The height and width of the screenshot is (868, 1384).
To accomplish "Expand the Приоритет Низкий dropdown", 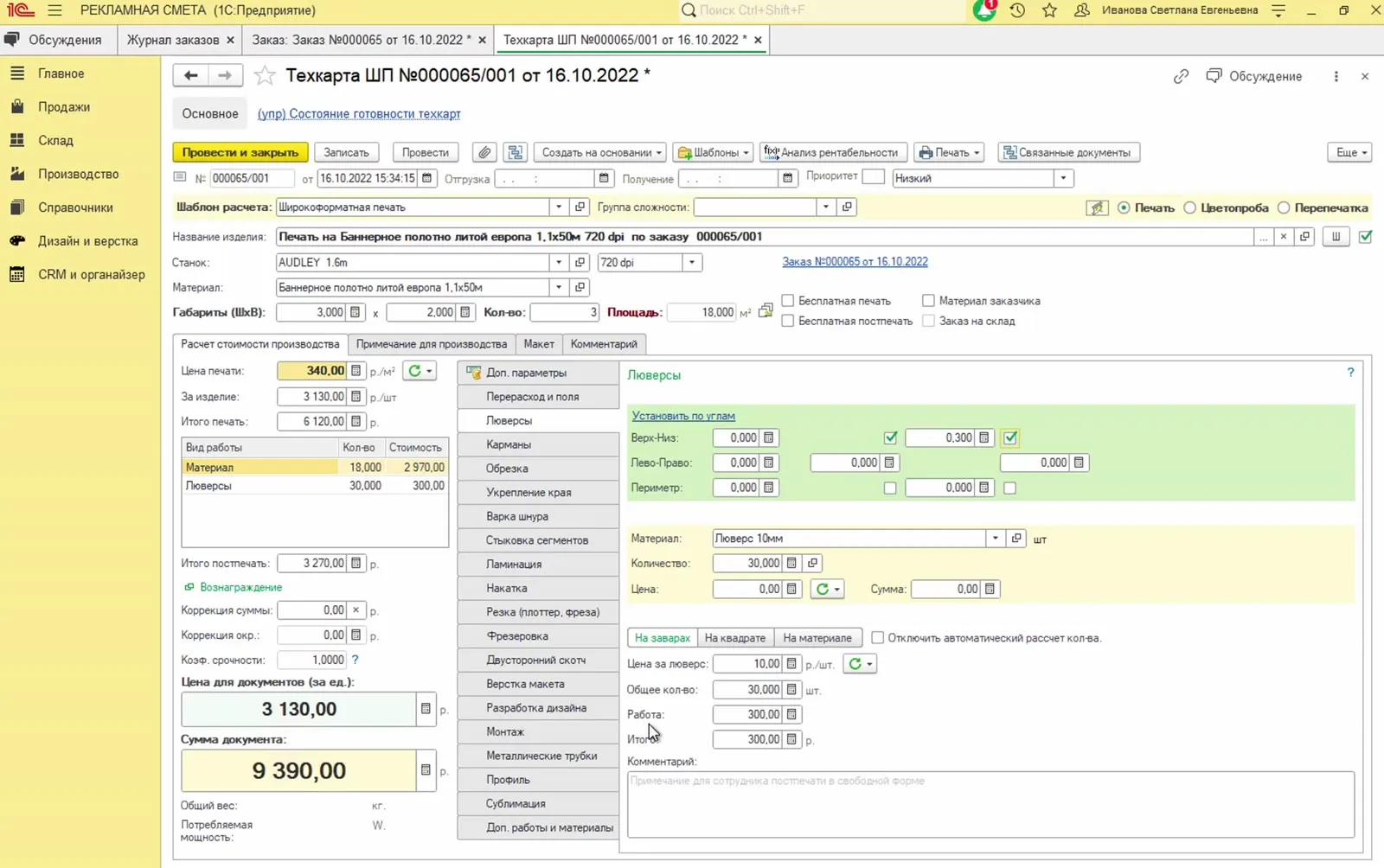I will pyautogui.click(x=1063, y=178).
